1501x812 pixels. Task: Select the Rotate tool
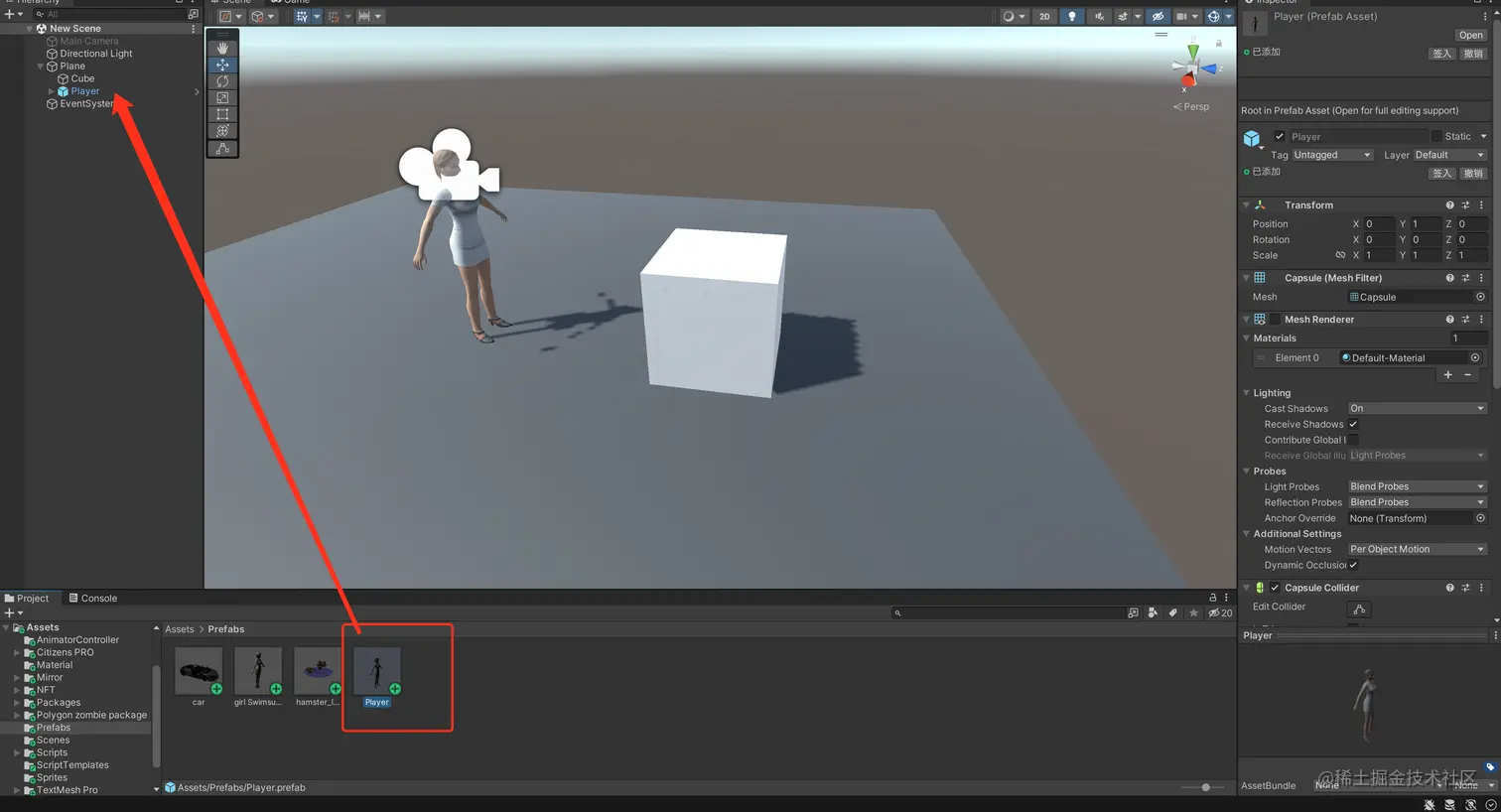click(222, 81)
